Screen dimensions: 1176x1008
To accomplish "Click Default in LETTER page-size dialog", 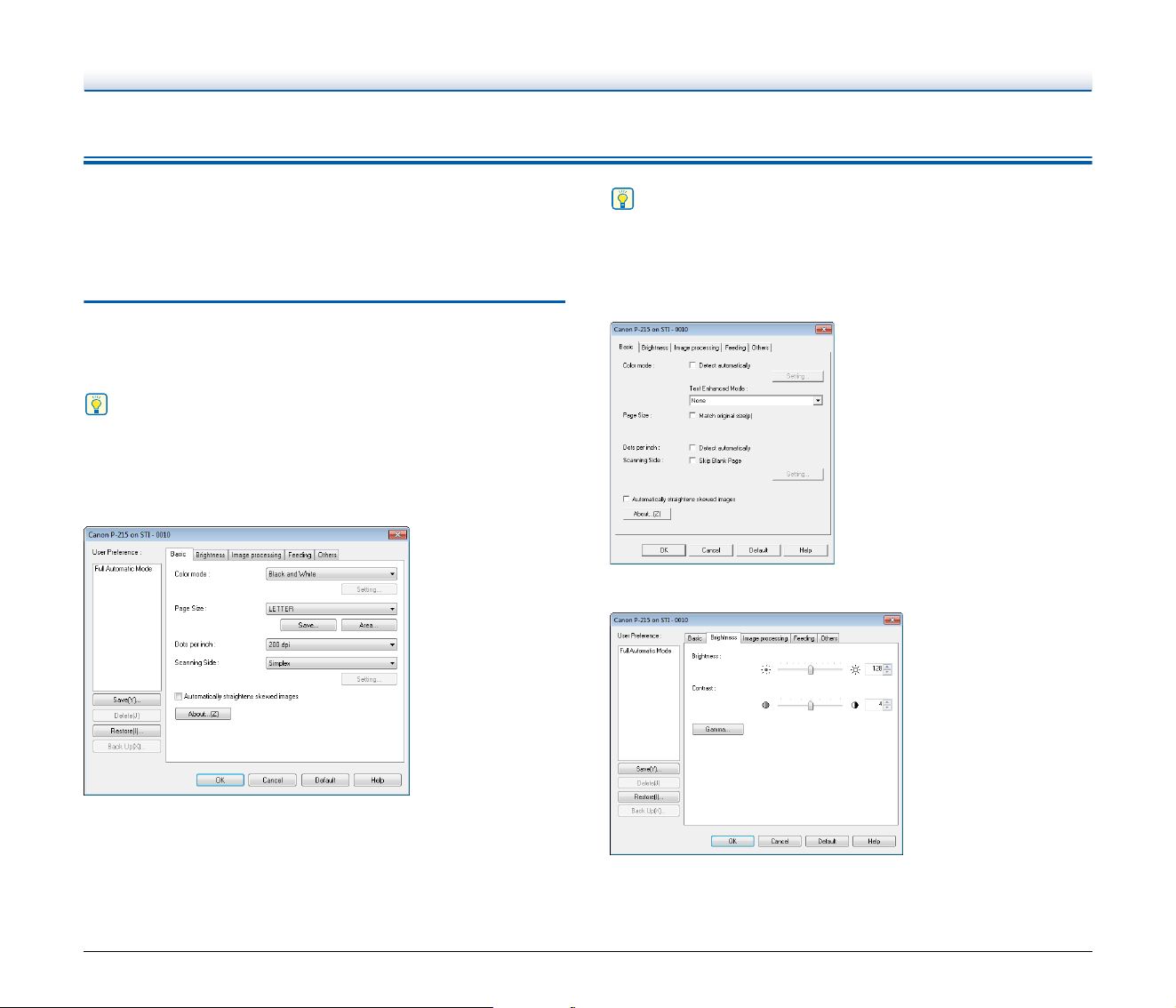I will (325, 780).
